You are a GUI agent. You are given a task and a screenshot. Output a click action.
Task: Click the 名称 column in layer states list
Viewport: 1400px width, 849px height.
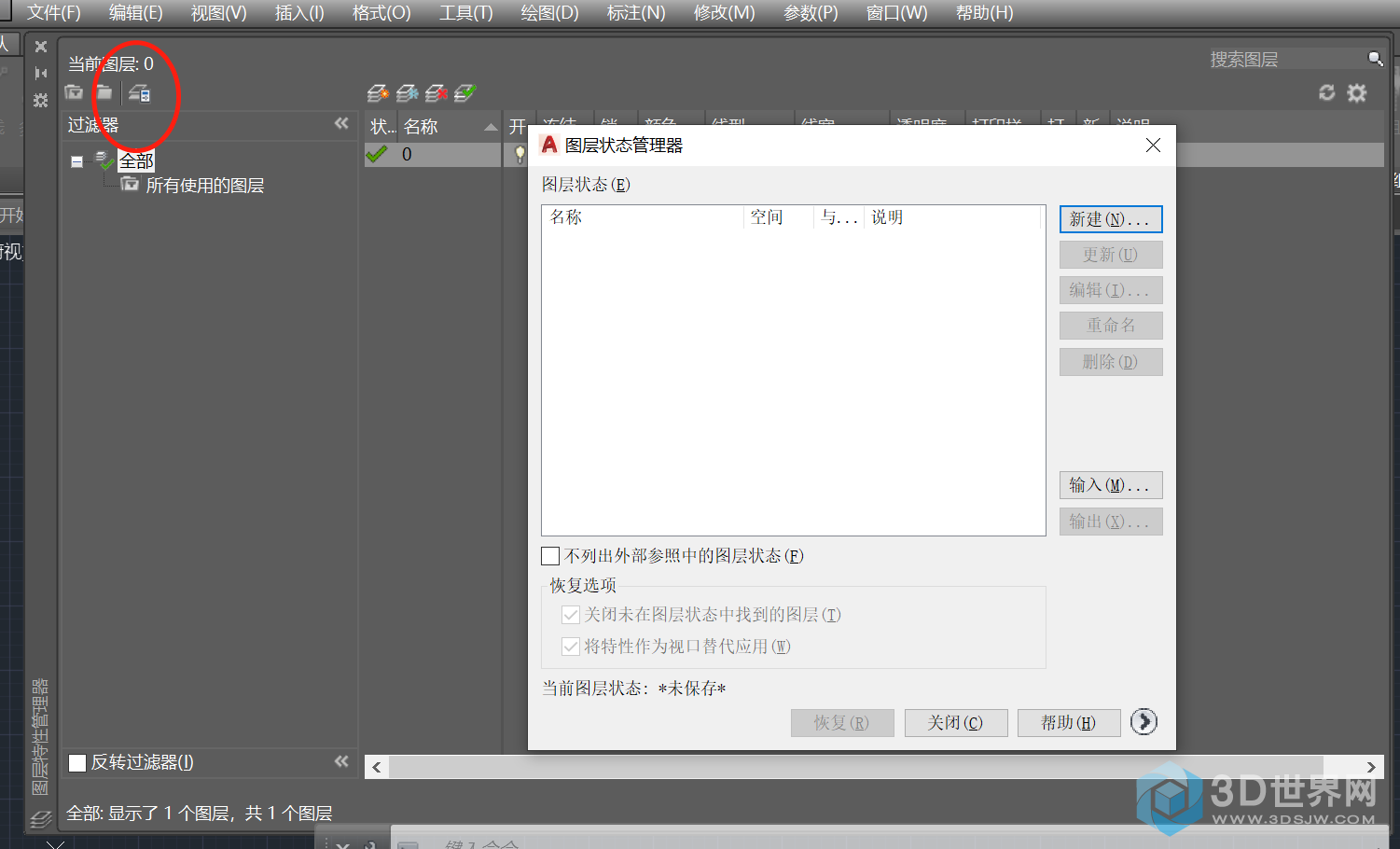[x=644, y=217]
